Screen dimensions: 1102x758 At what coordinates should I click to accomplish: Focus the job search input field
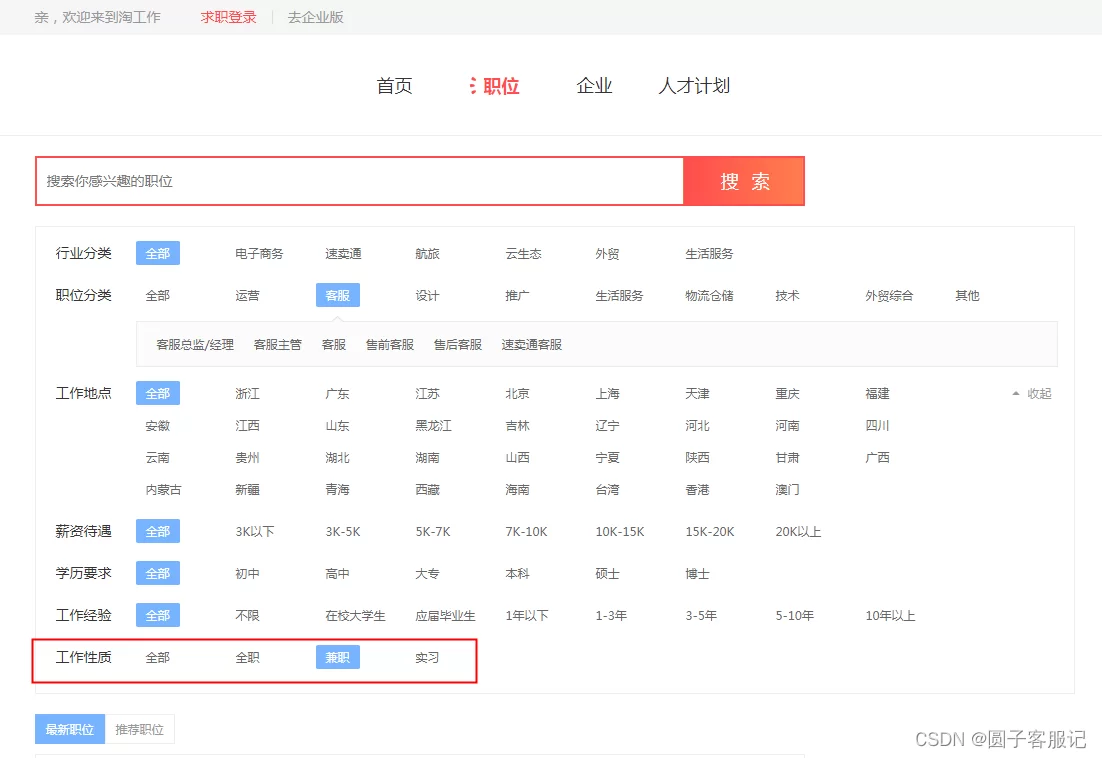pos(360,181)
